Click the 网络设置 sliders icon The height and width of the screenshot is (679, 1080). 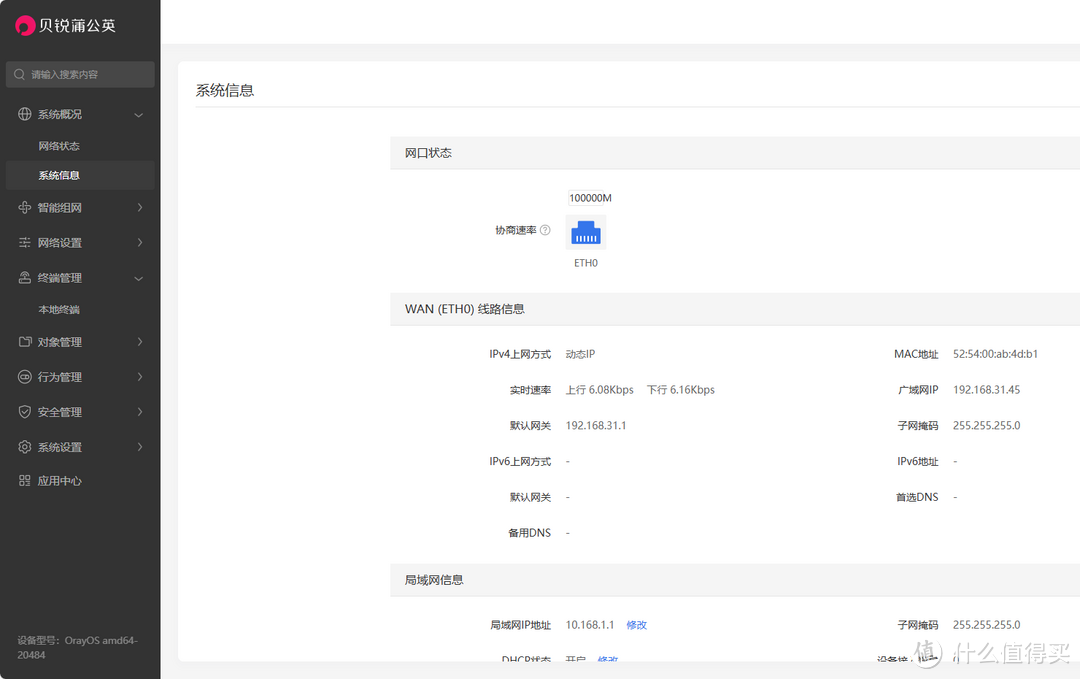click(25, 243)
